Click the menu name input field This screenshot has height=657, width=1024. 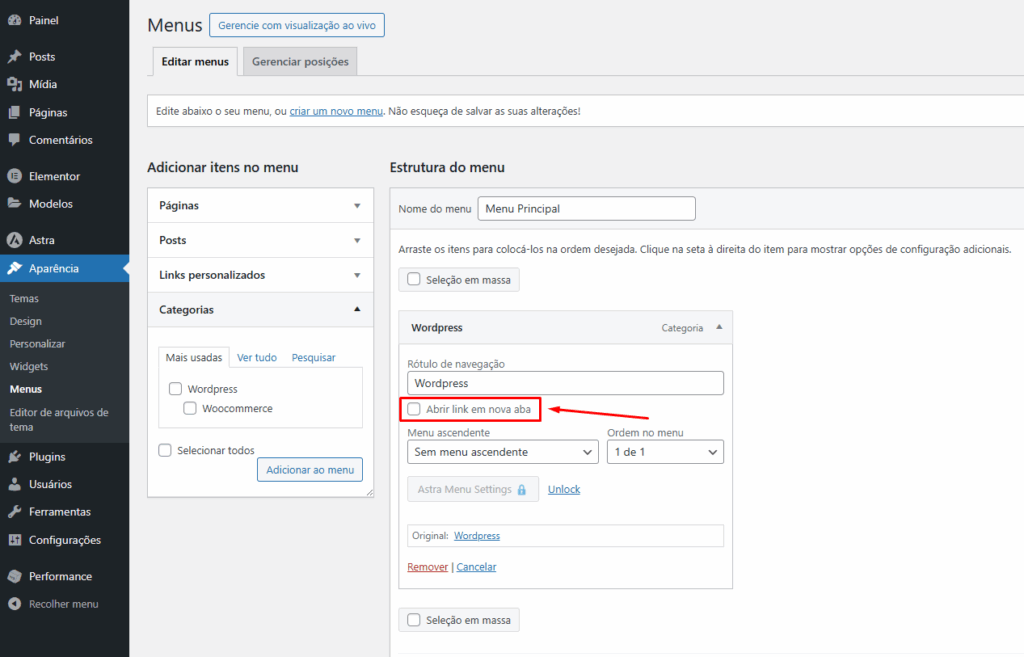tap(586, 208)
